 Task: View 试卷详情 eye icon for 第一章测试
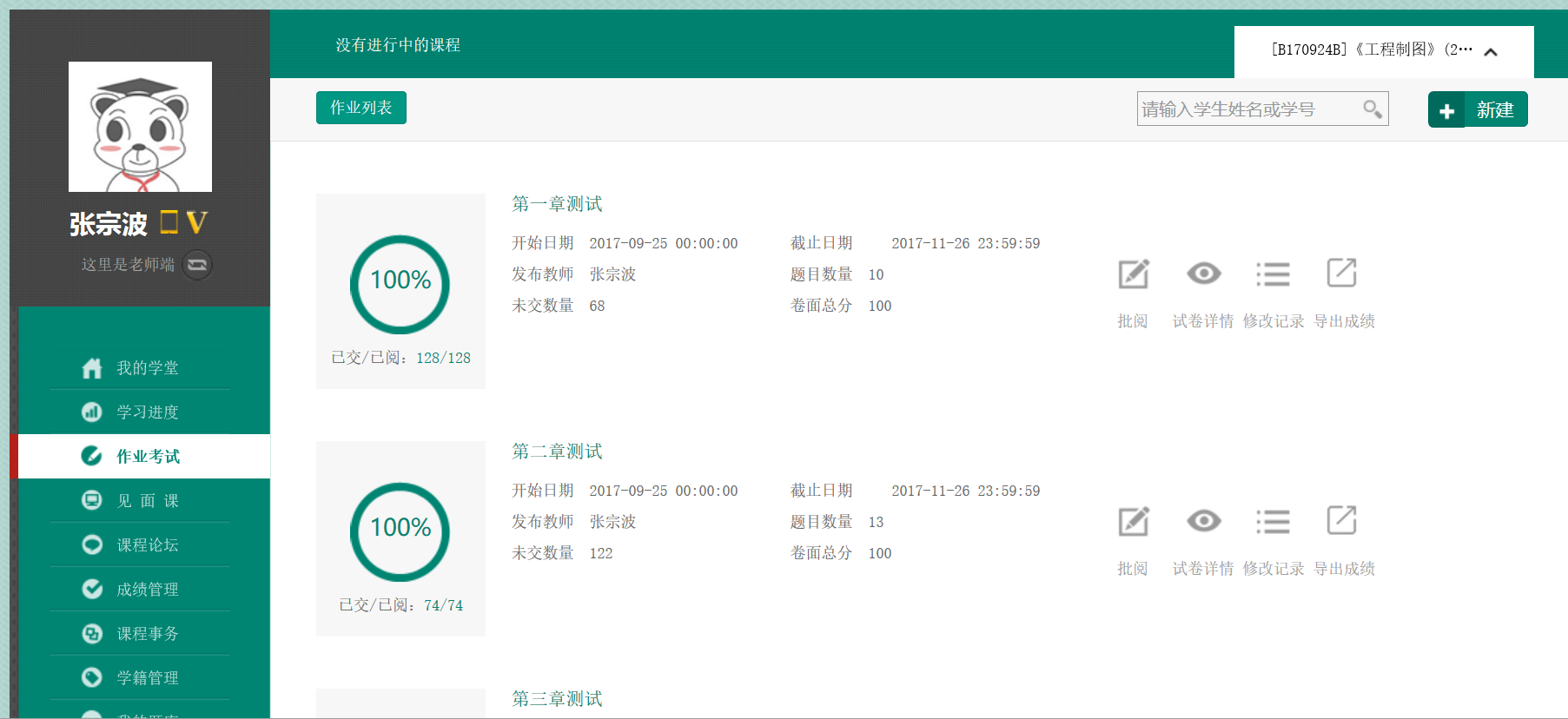1203,274
